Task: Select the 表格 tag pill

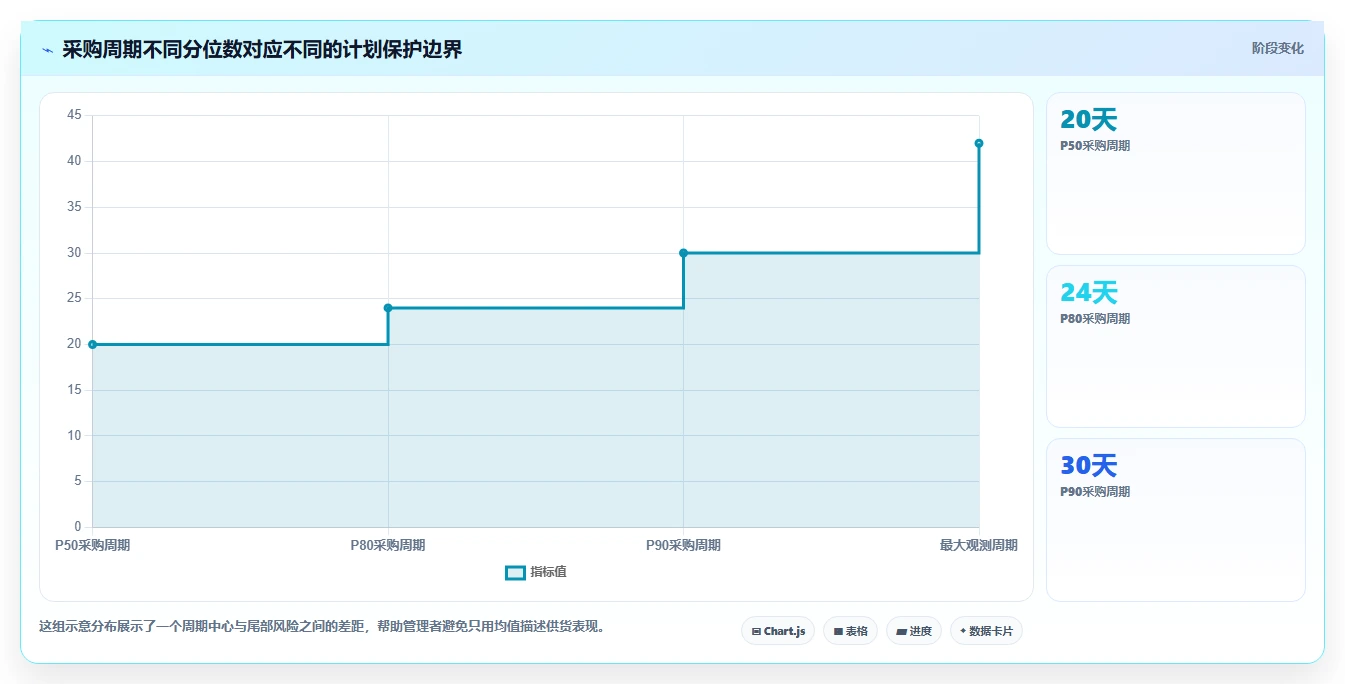Action: (x=850, y=631)
